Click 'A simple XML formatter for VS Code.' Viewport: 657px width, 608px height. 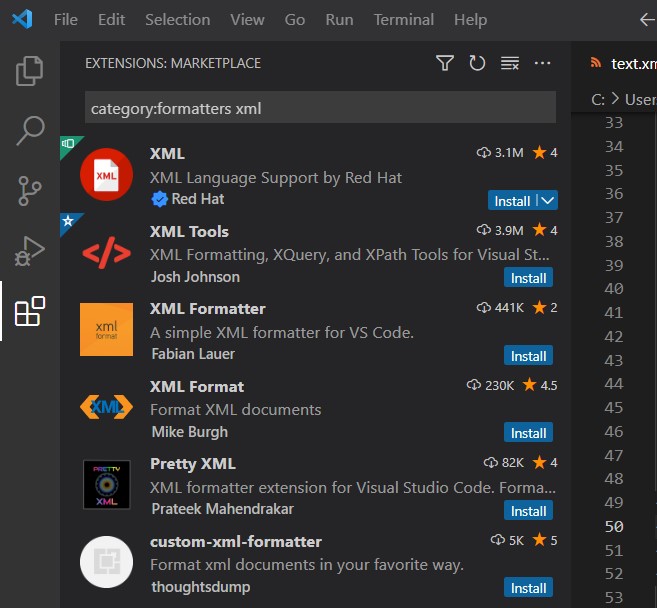point(282,333)
